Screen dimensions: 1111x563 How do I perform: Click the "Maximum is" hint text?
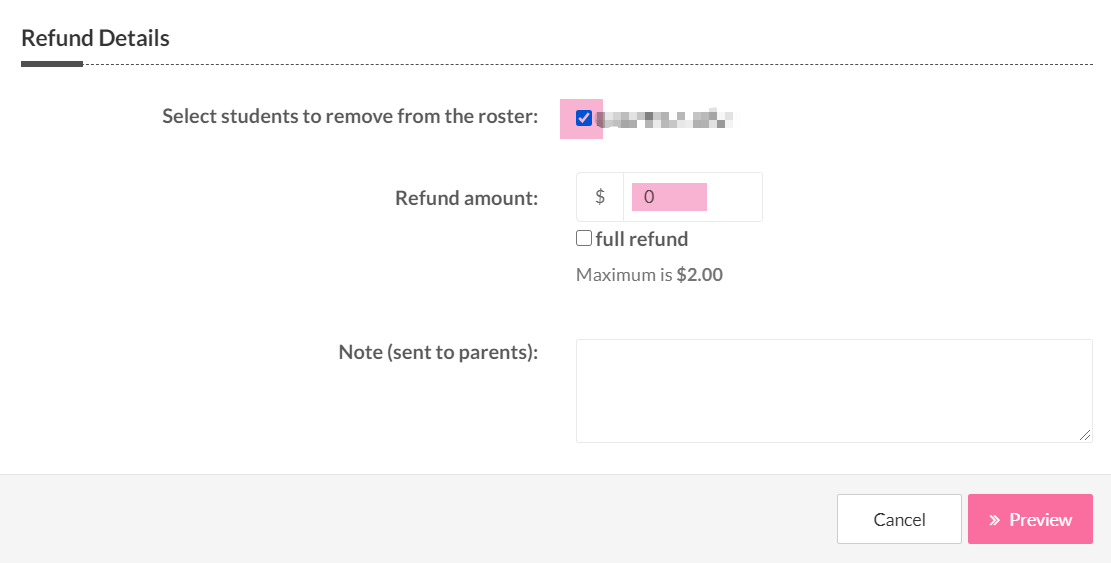click(x=623, y=275)
